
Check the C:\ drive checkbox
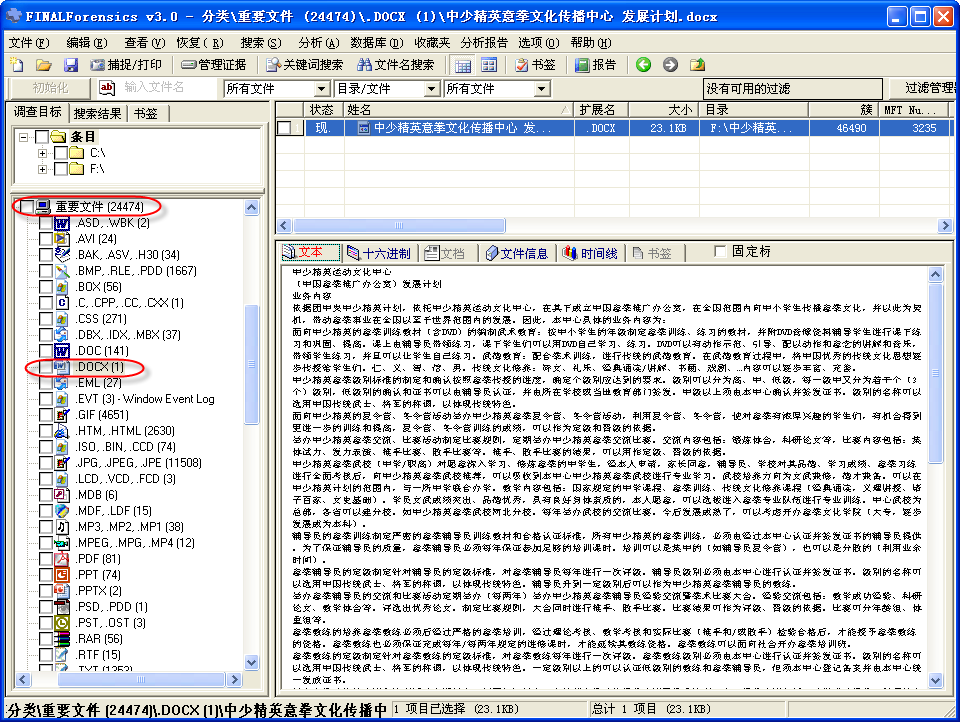click(x=61, y=152)
